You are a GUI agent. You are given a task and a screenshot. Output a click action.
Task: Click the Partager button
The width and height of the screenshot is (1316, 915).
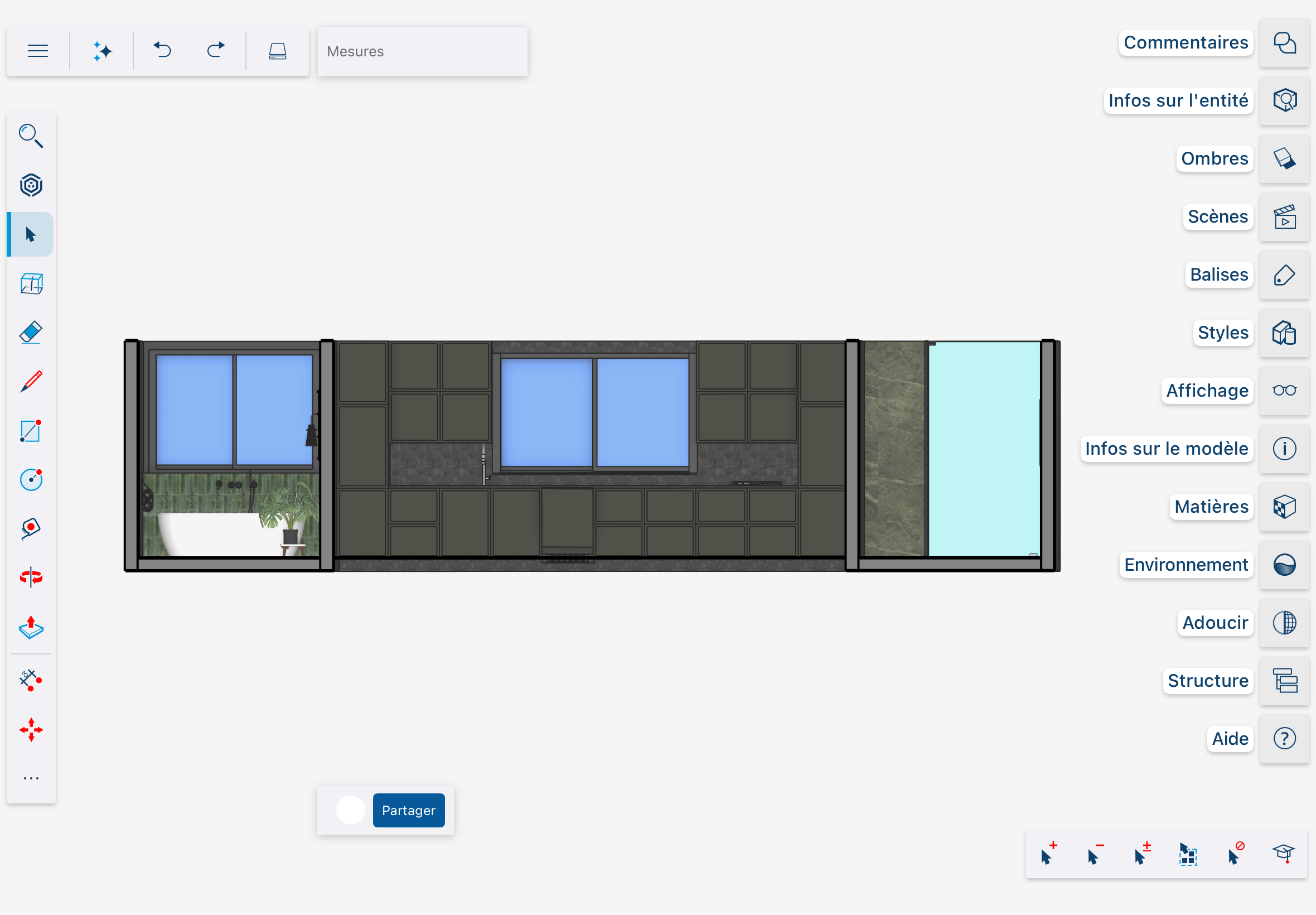click(x=409, y=810)
